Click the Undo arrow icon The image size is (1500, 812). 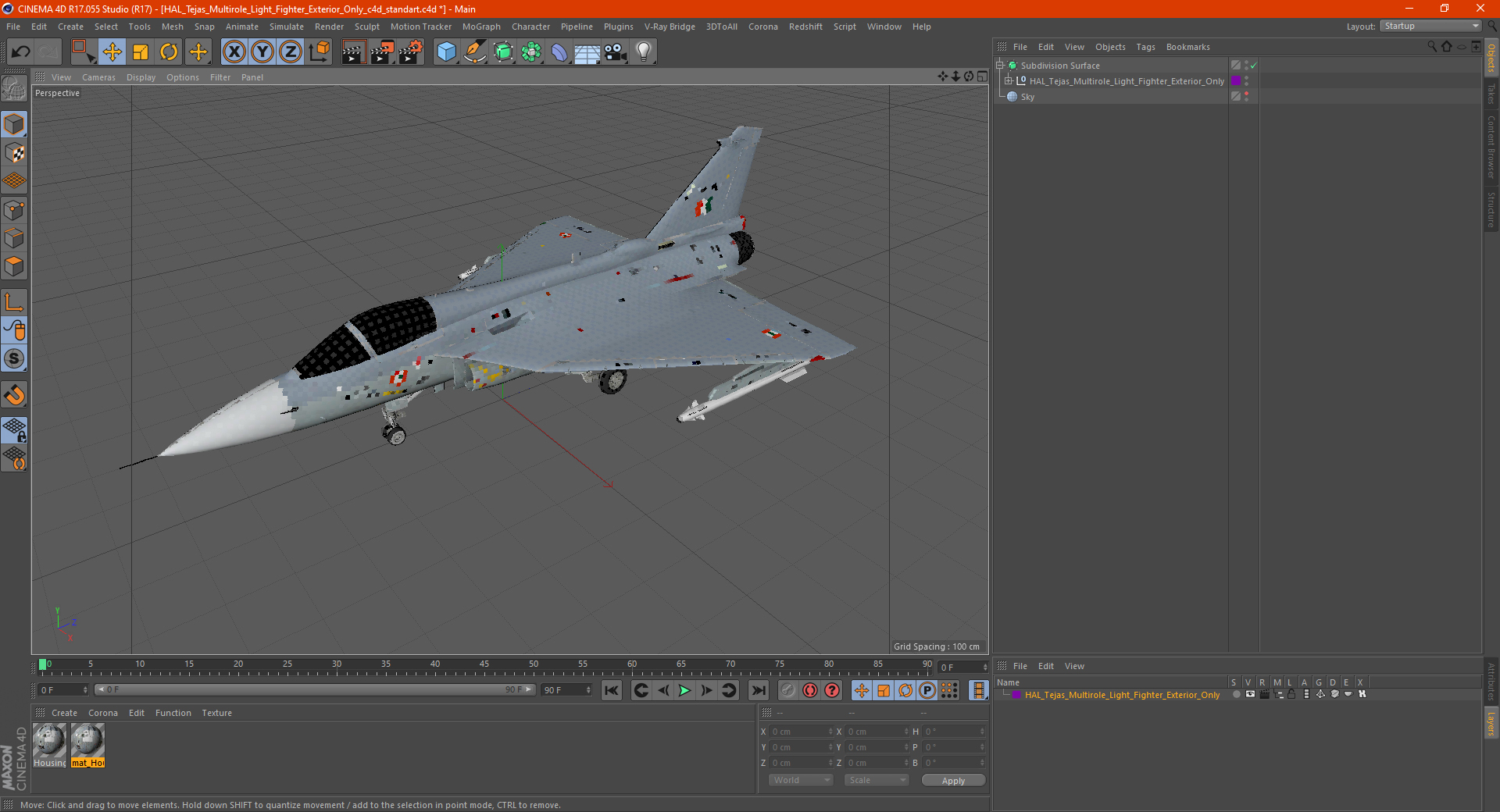[x=21, y=52]
